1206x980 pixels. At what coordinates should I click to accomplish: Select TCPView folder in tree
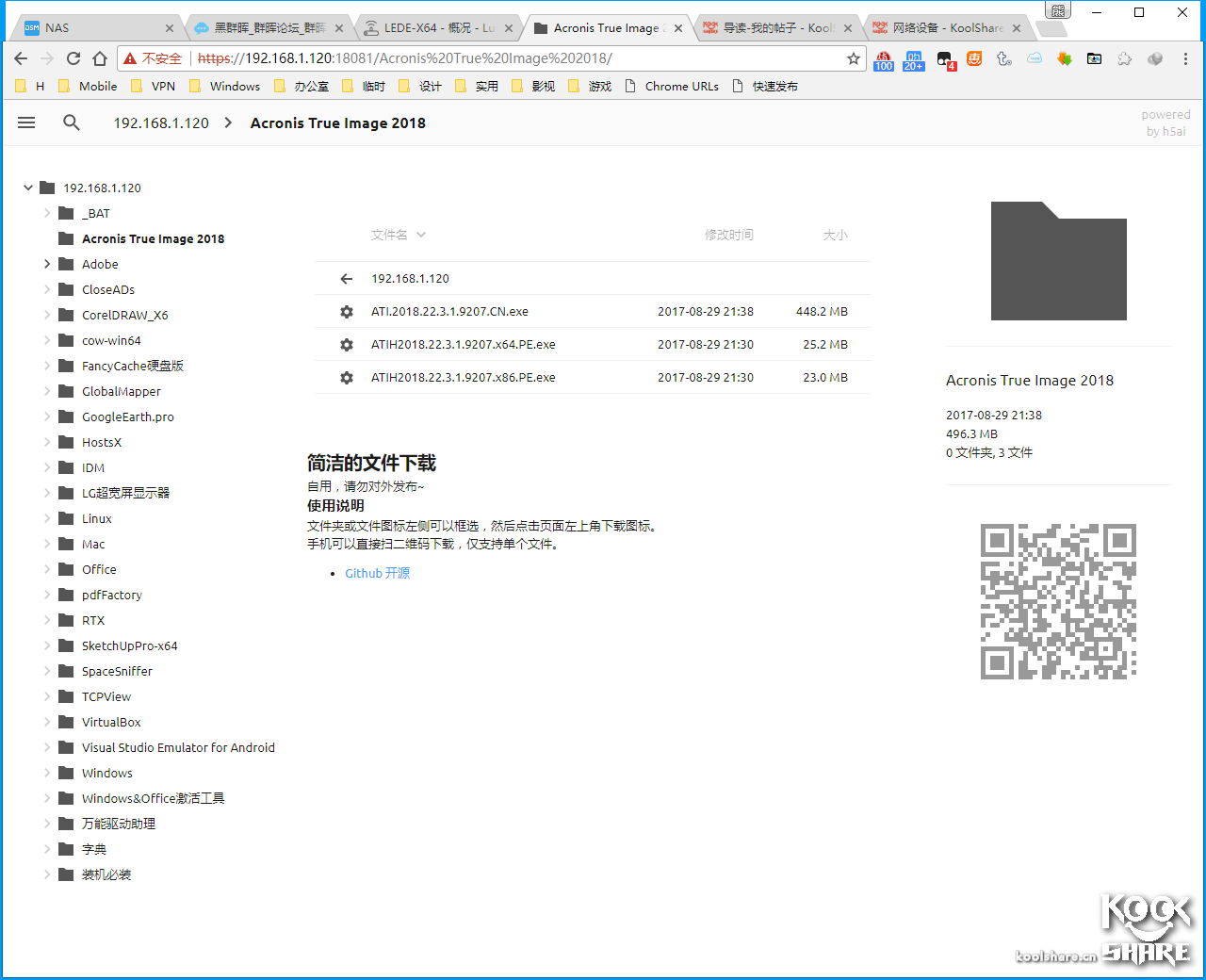[x=106, y=696]
